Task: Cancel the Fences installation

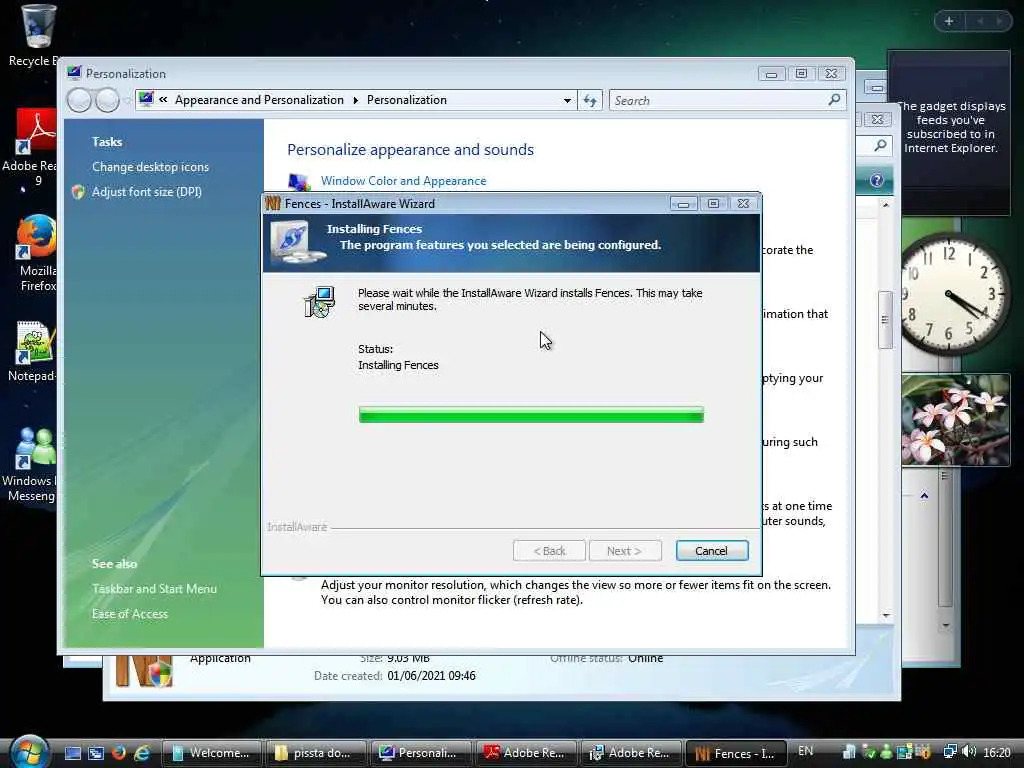Action: [712, 551]
